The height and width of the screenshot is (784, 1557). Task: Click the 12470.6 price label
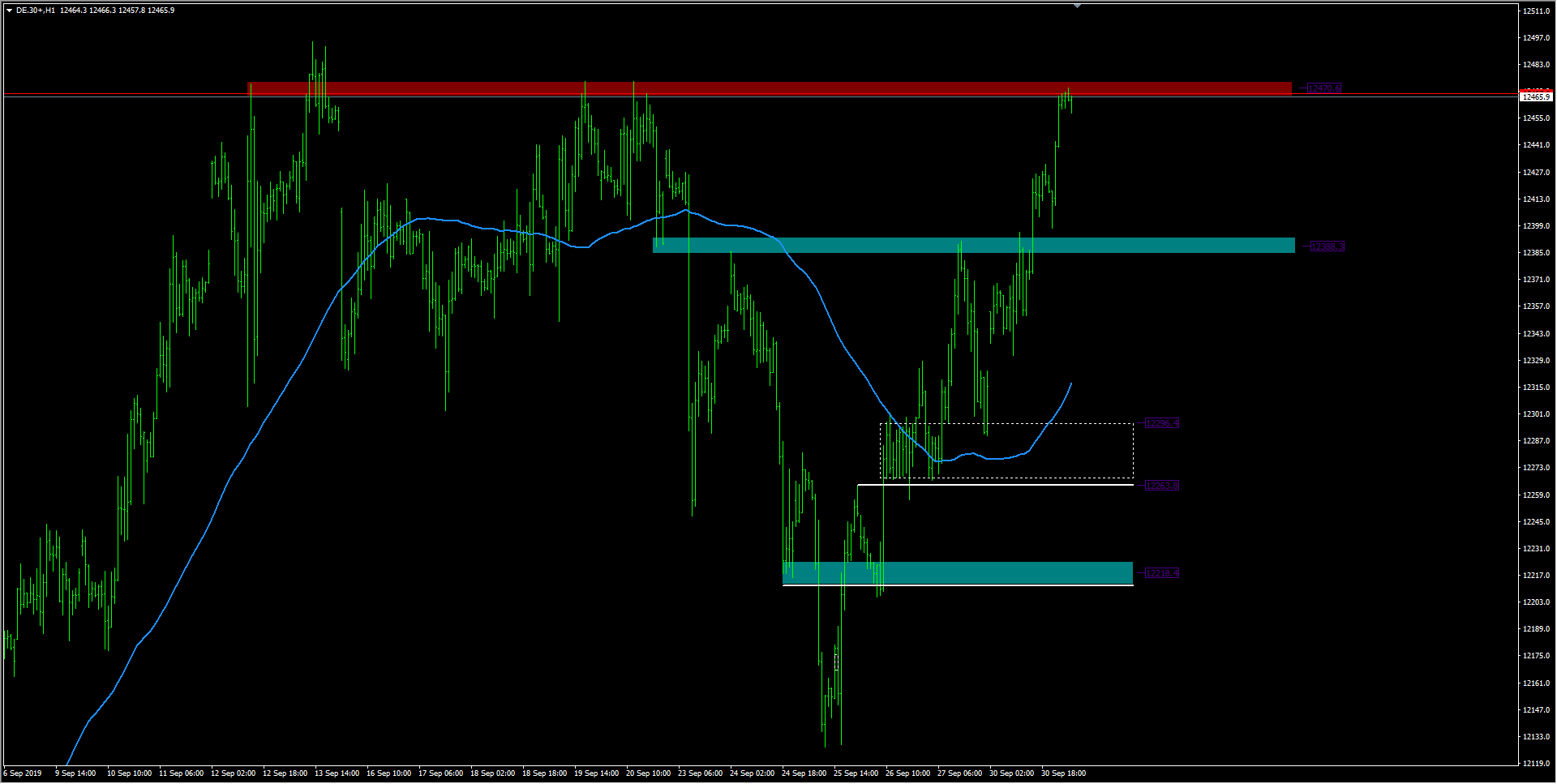pos(1323,88)
